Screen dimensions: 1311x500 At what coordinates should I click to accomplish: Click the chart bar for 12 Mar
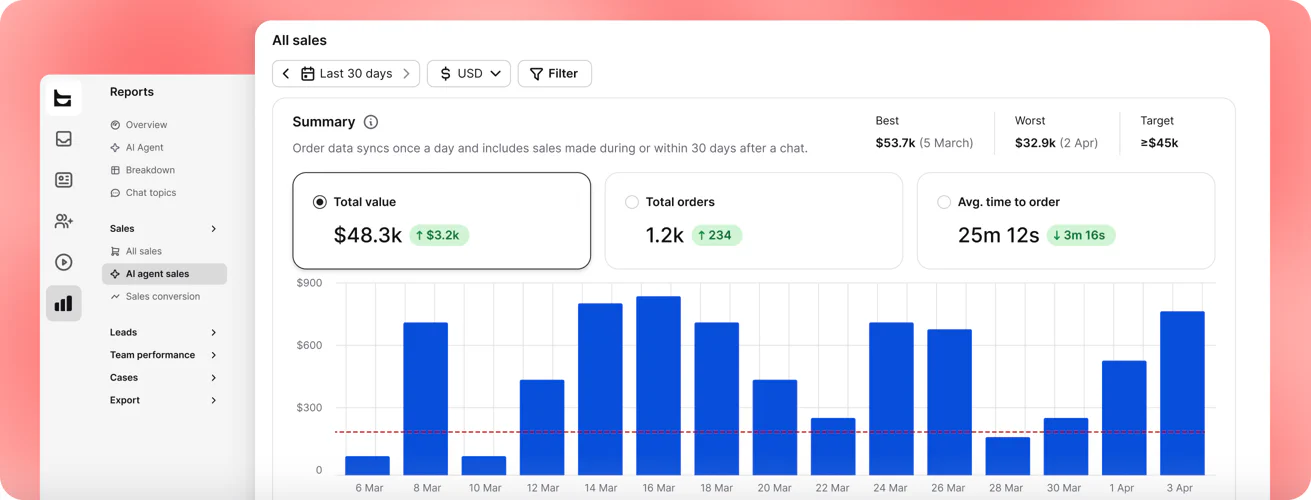(x=542, y=427)
